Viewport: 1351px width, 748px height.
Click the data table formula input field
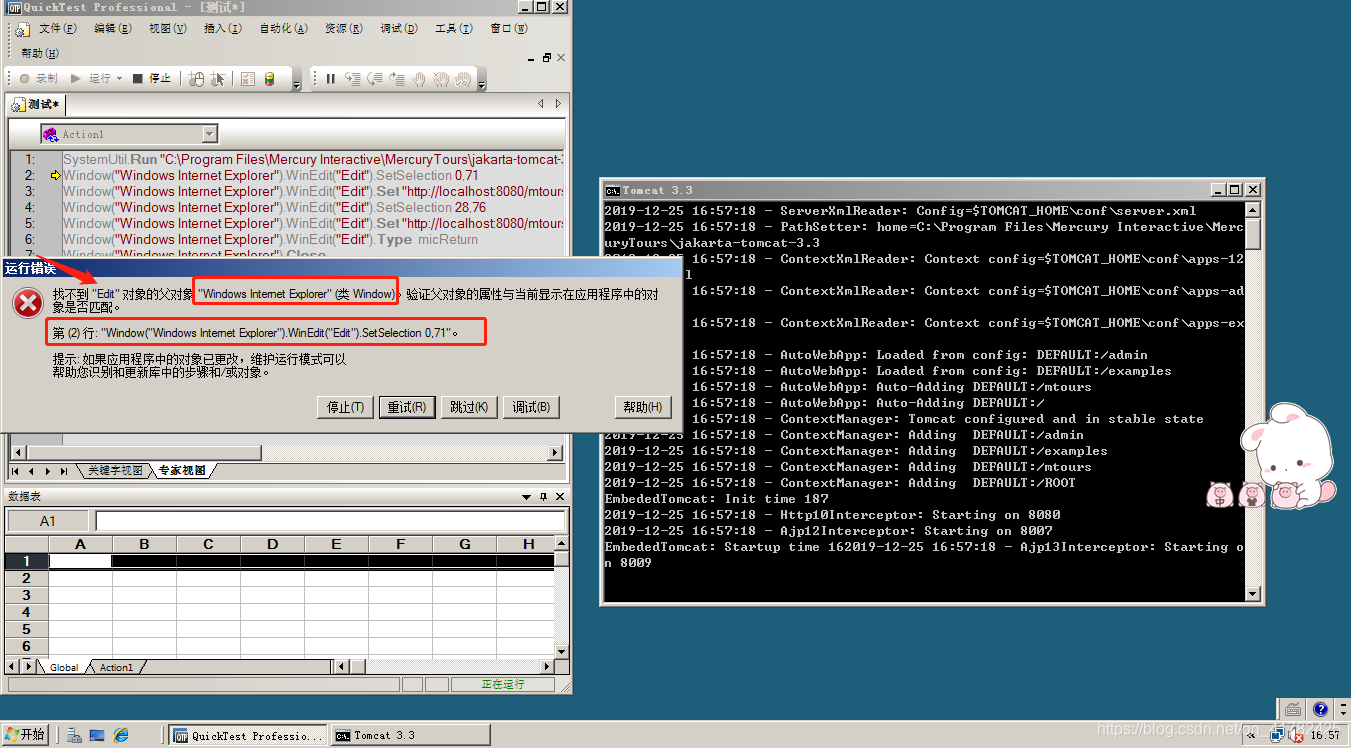point(331,521)
